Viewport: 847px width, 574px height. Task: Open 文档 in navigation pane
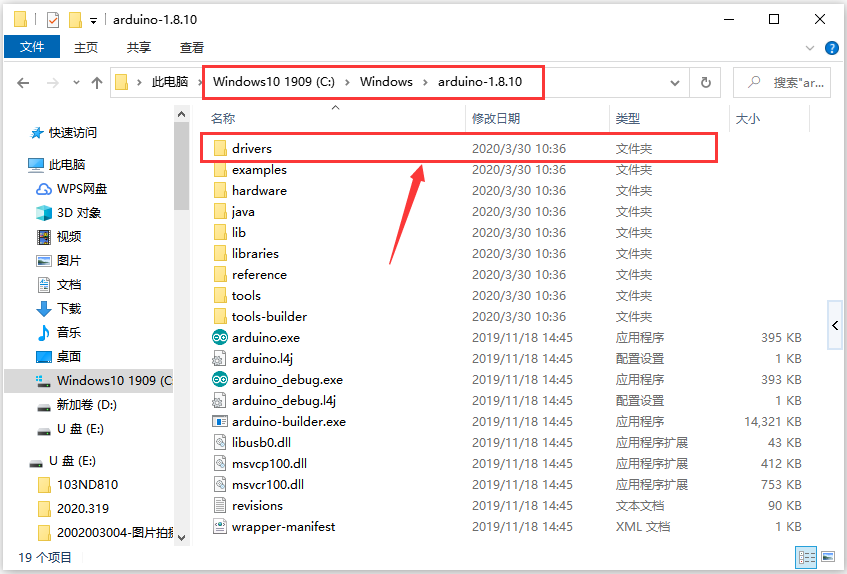coord(69,285)
